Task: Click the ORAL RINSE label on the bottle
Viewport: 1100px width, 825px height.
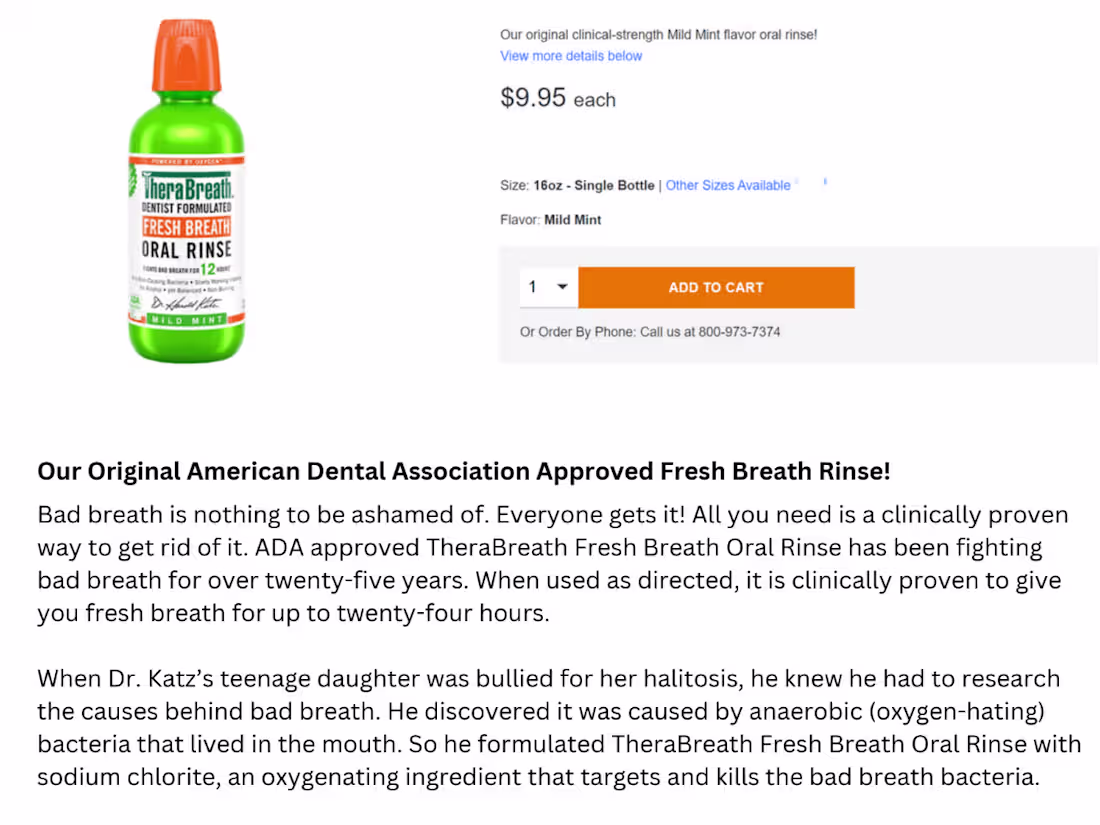Action: tap(186, 249)
